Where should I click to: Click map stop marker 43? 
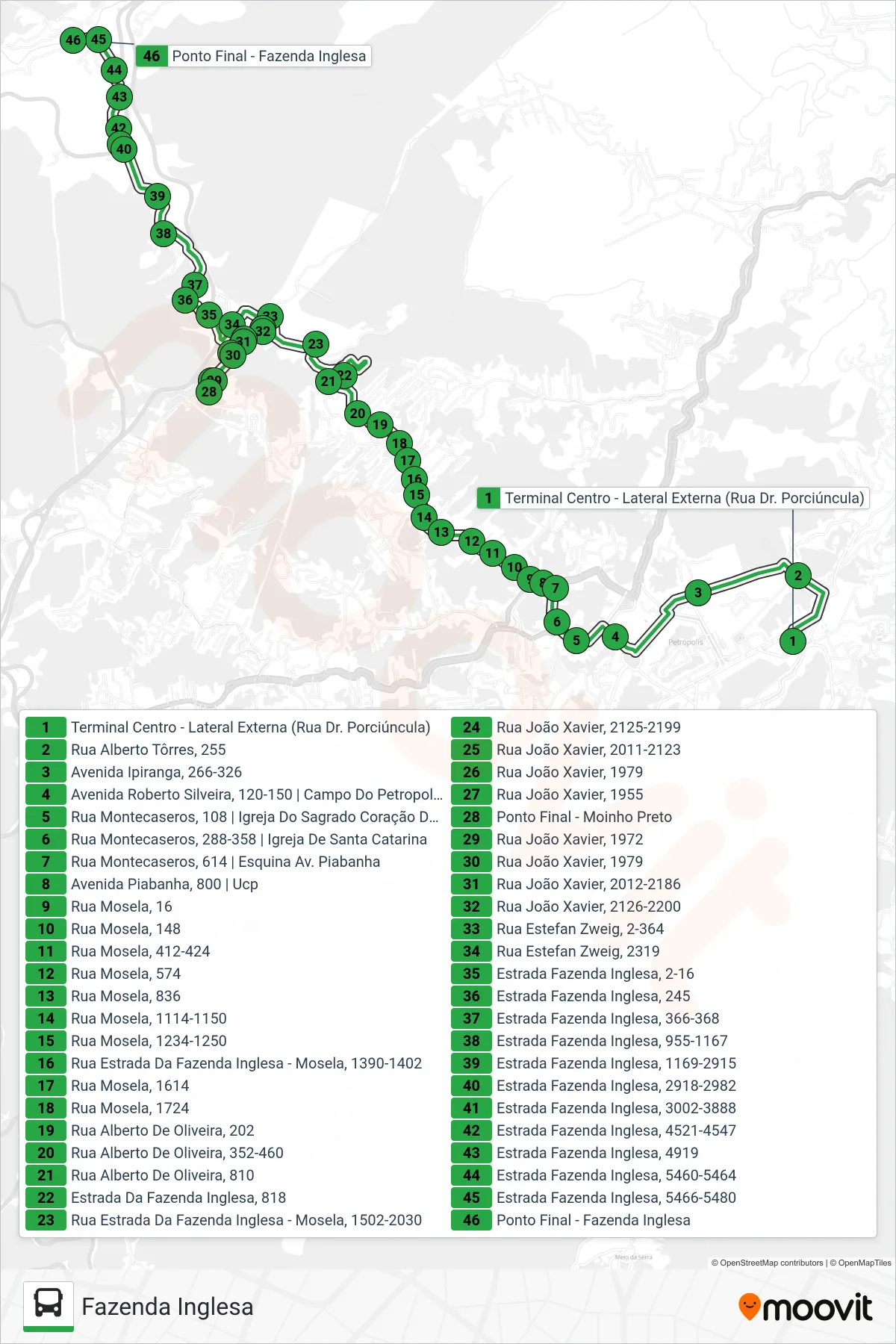point(119,96)
